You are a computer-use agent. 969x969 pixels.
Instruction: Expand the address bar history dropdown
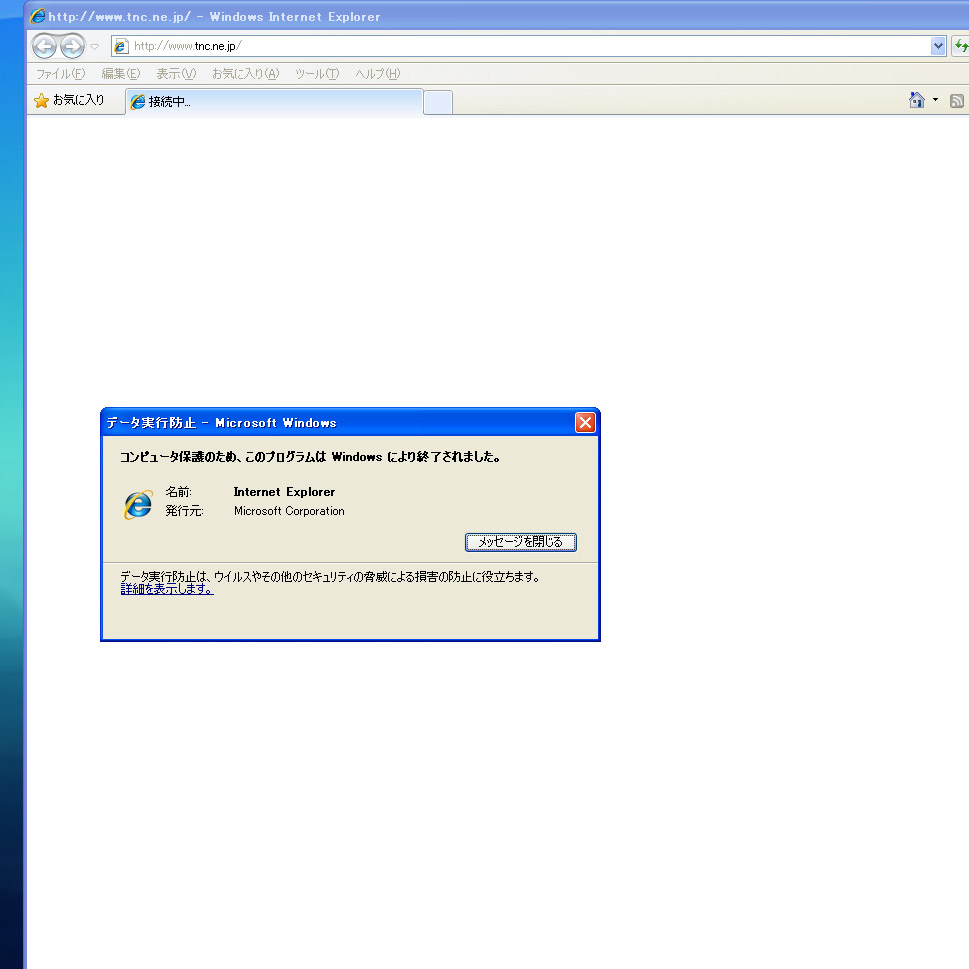pos(937,46)
